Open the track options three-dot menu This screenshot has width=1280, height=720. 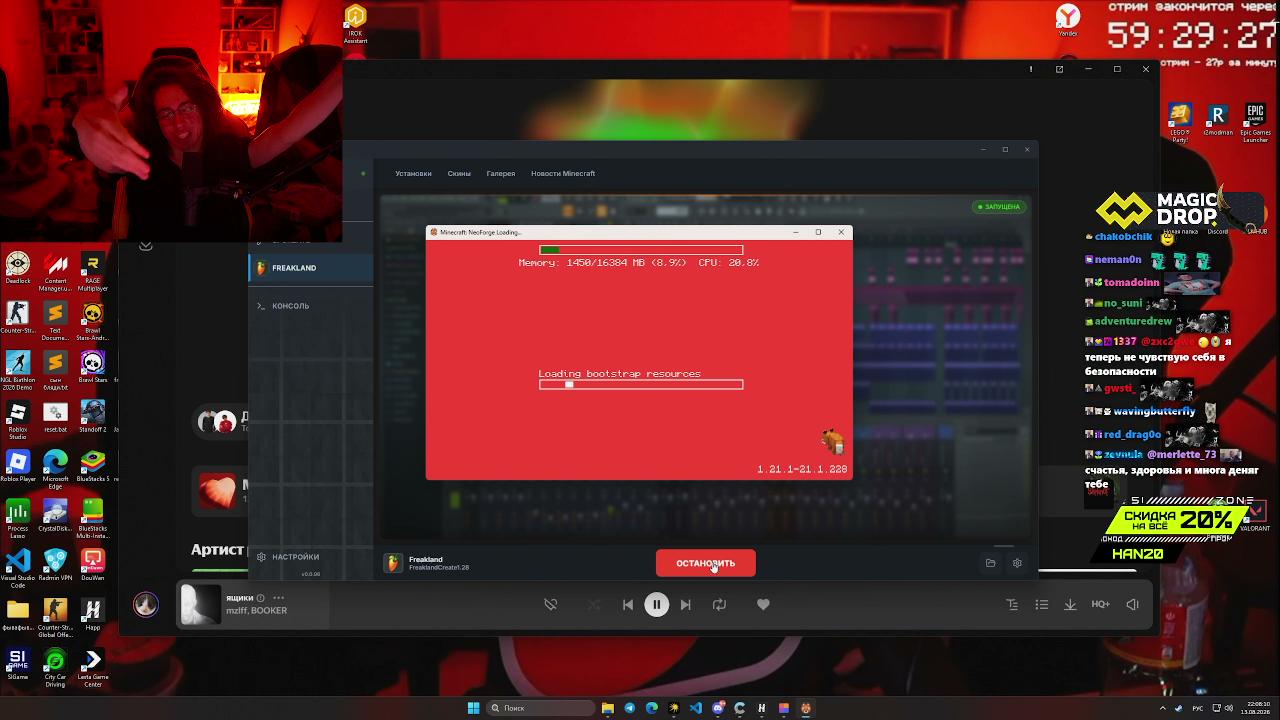tap(278, 598)
